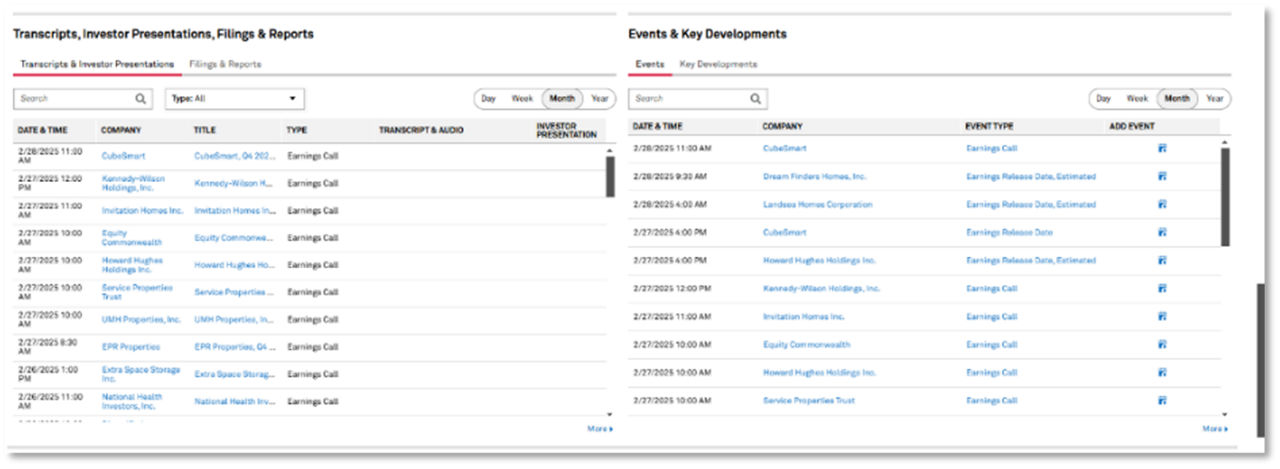Click scroll-down arrow of Events table

click(1225, 413)
